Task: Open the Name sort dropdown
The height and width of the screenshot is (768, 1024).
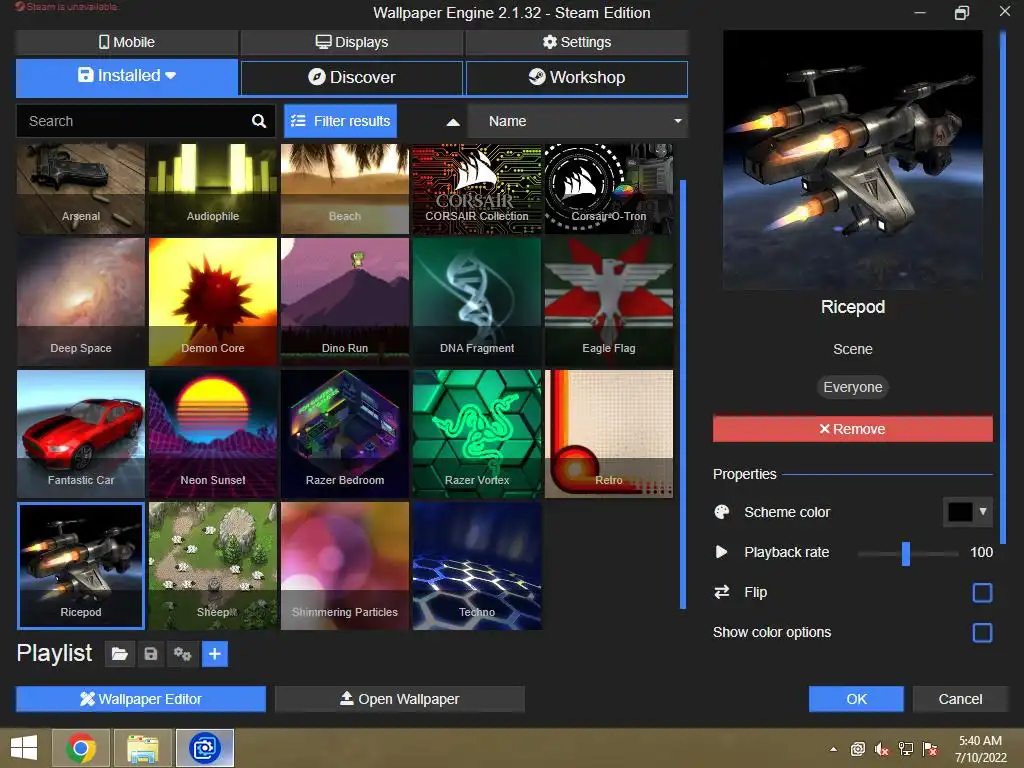Action: [x=577, y=121]
